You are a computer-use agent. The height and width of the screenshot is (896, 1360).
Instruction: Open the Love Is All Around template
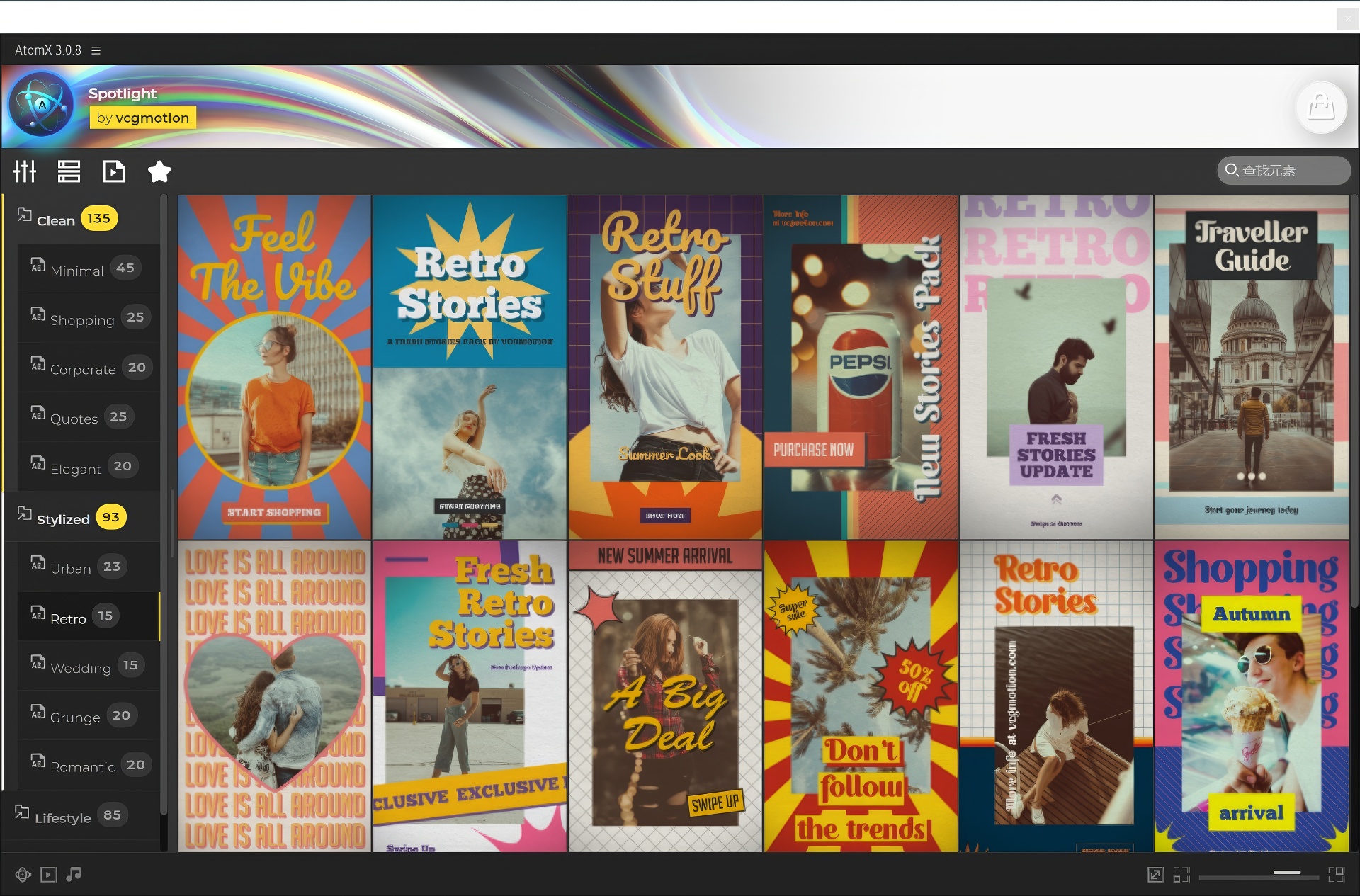point(274,696)
